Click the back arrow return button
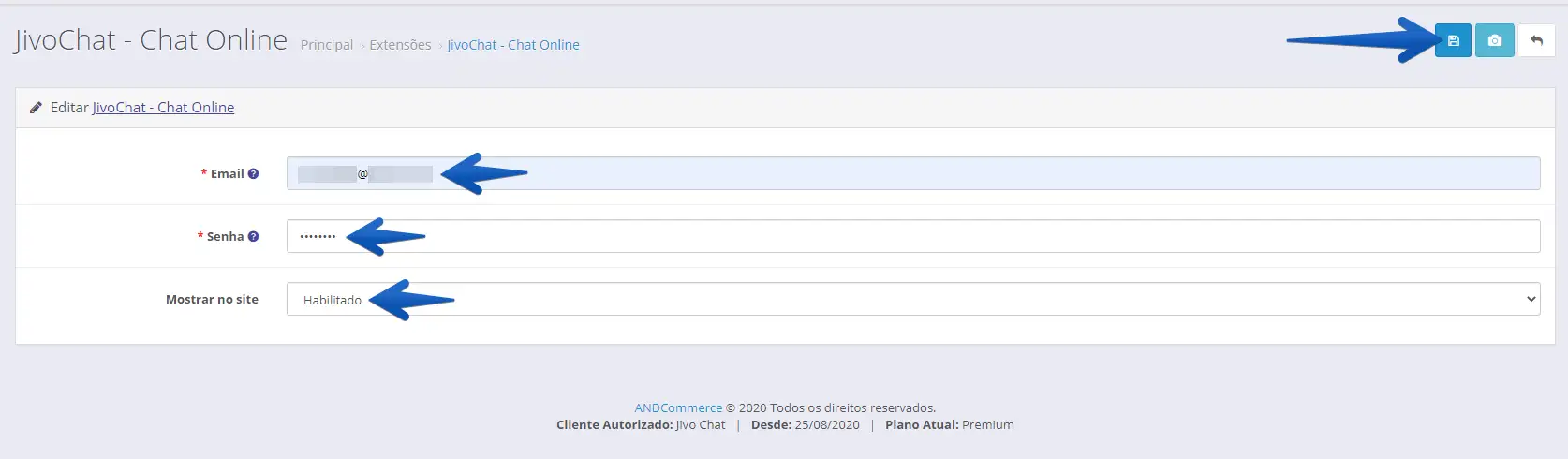 click(1536, 40)
